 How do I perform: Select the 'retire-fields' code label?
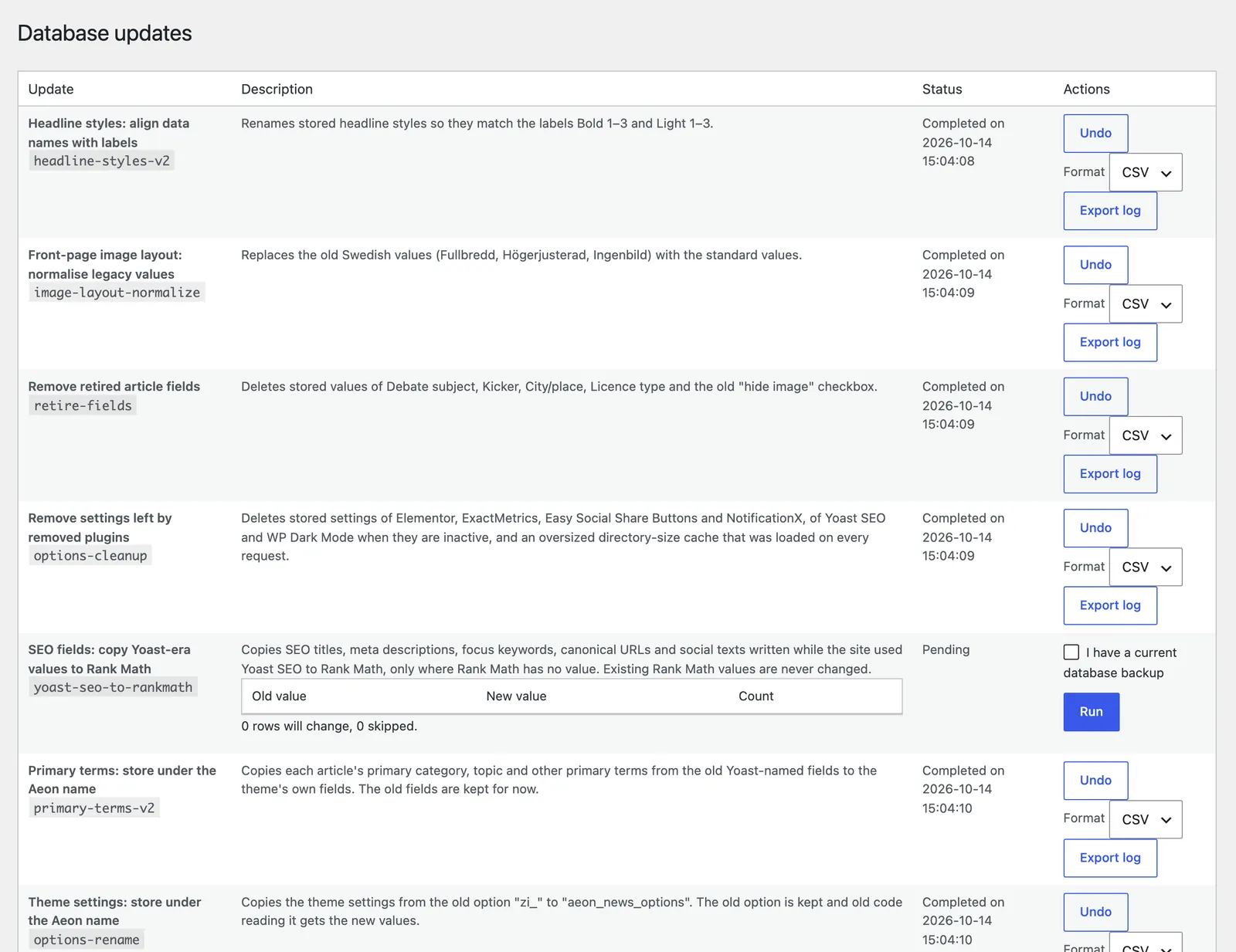pyautogui.click(x=83, y=405)
